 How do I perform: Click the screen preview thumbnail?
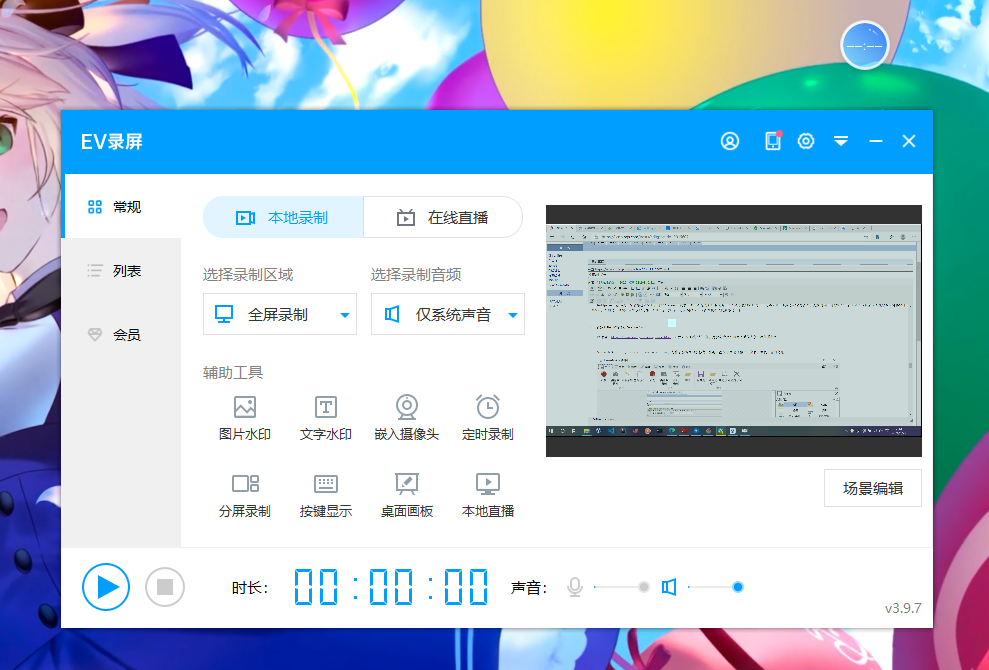(x=734, y=331)
